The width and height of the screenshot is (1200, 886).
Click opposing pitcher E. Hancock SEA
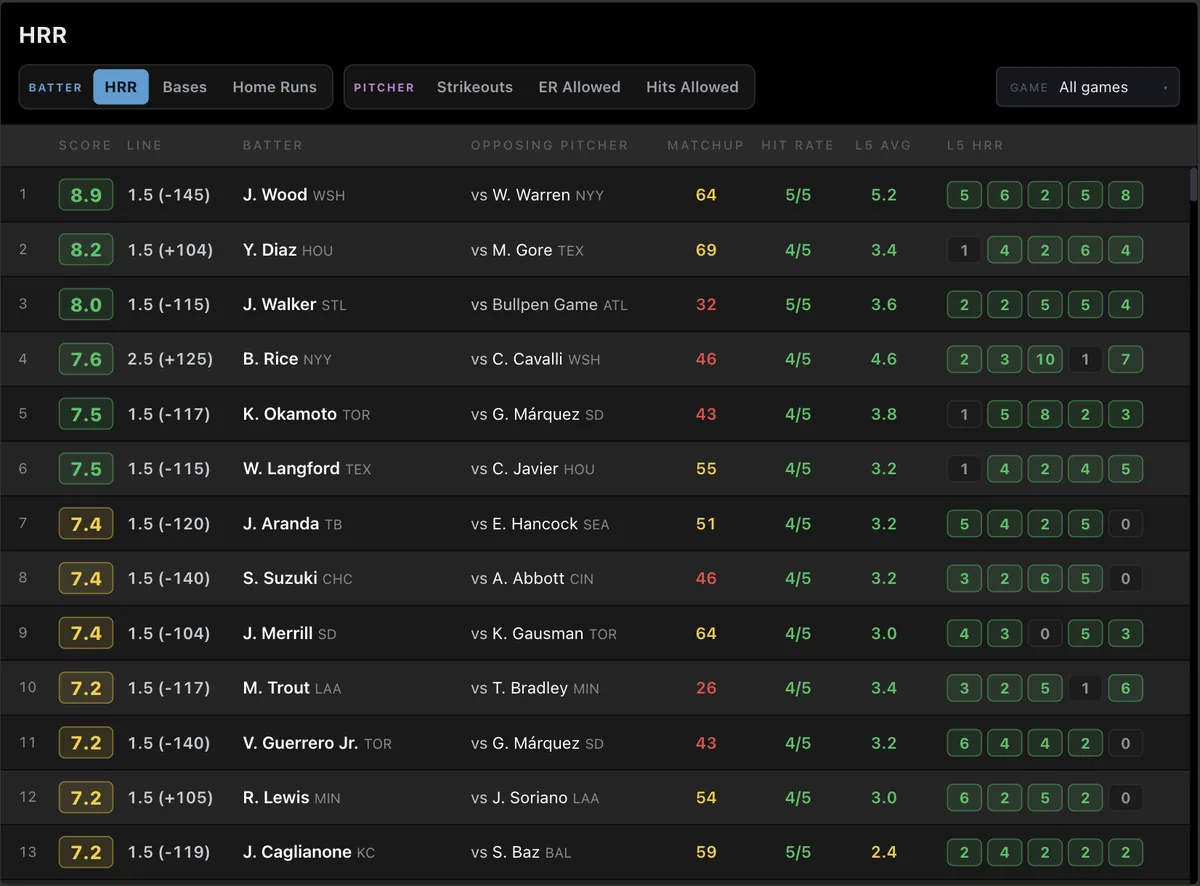tap(540, 524)
